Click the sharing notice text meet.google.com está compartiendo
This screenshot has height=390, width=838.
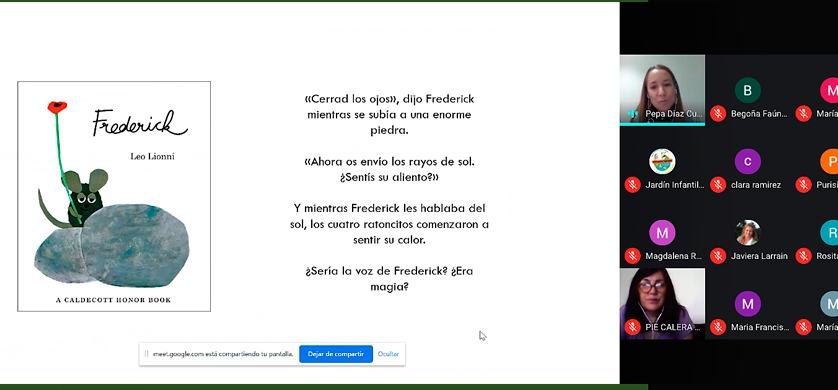pyautogui.click(x=223, y=354)
